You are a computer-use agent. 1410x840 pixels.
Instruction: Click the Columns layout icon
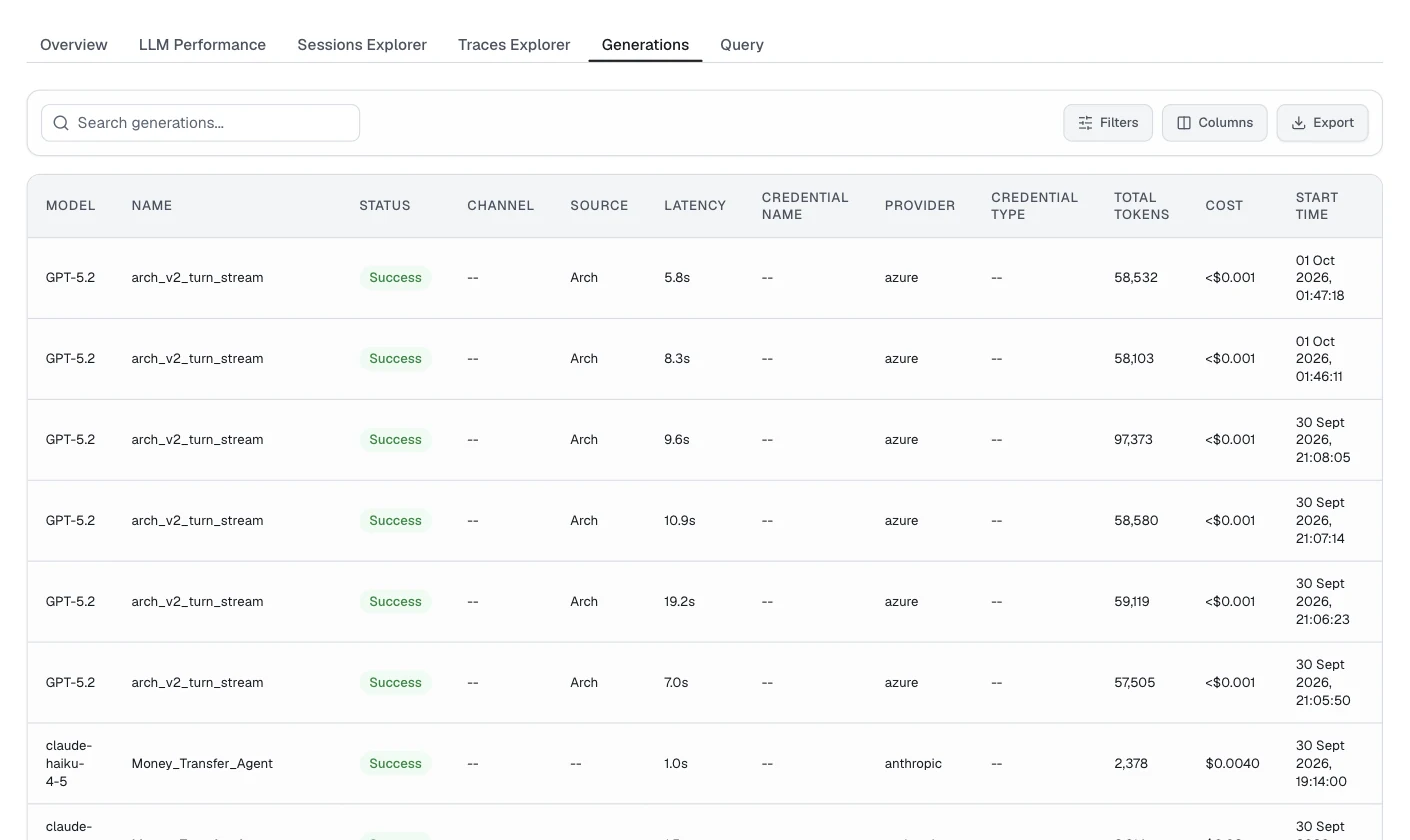[x=1184, y=123]
